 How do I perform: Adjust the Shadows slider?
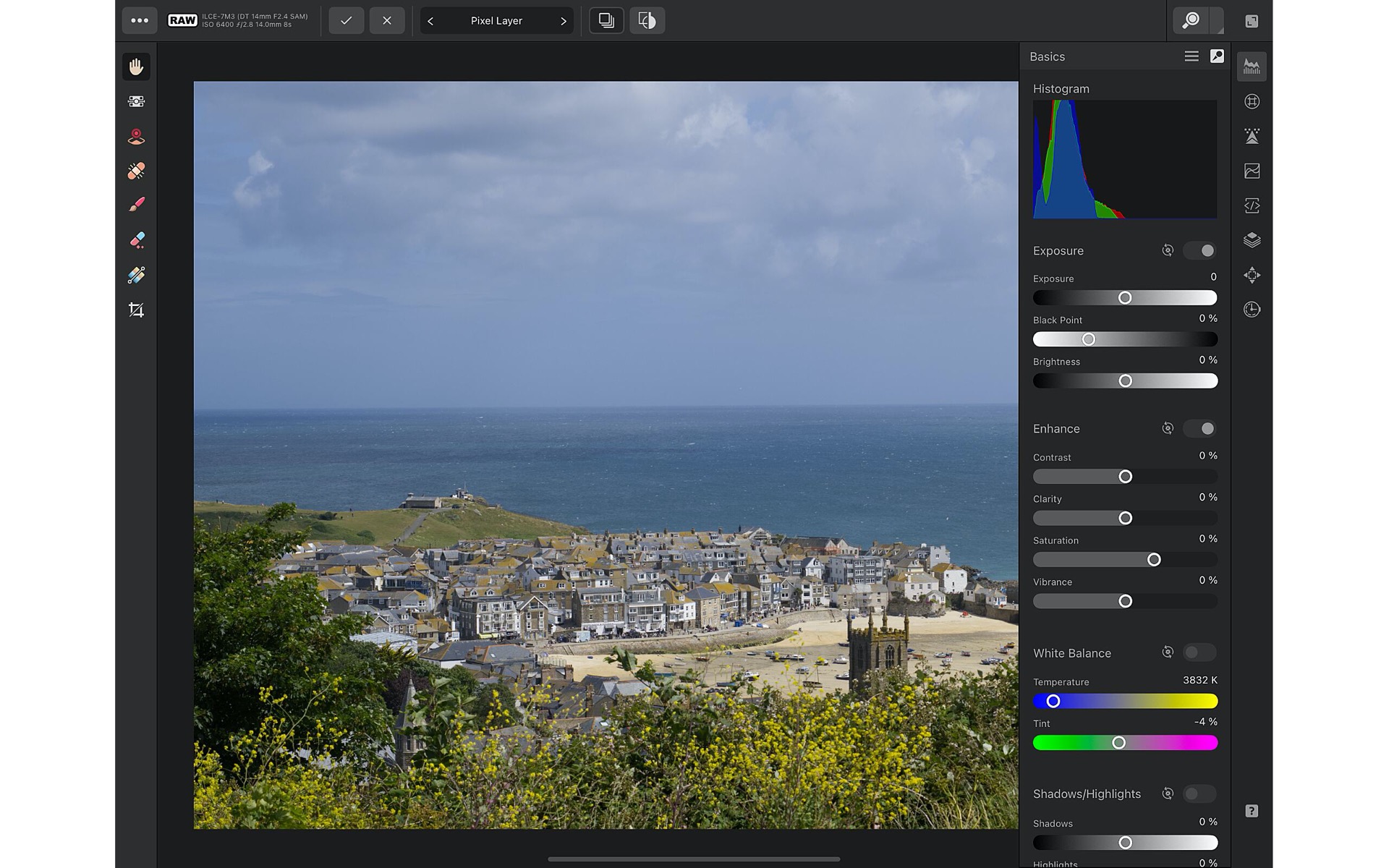1125,843
